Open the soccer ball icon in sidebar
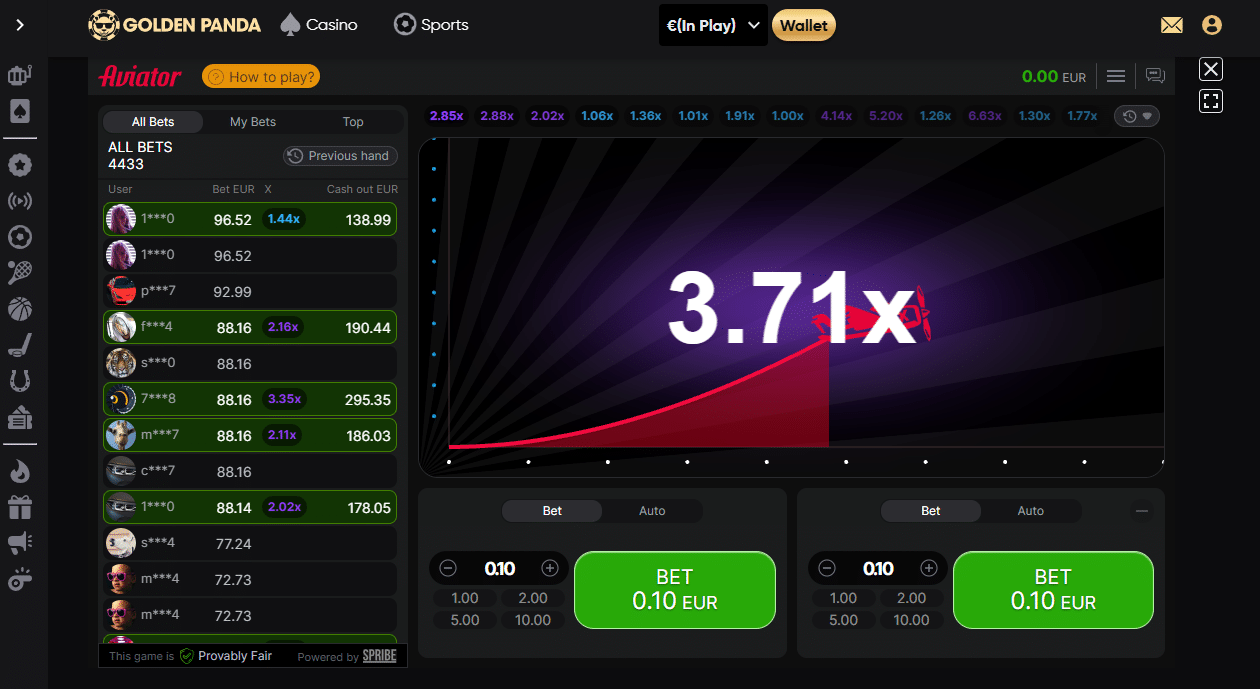 20,237
